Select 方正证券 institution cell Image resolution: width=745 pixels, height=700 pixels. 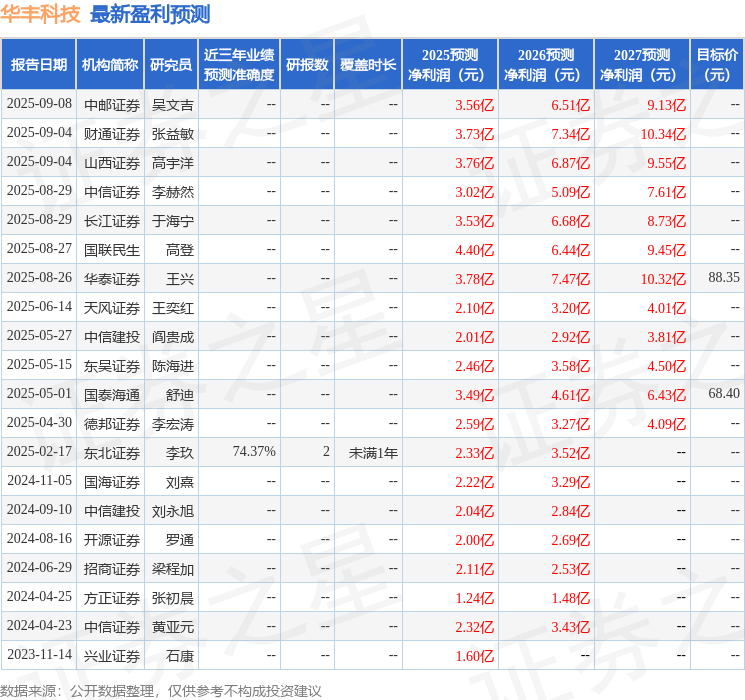pyautogui.click(x=112, y=598)
